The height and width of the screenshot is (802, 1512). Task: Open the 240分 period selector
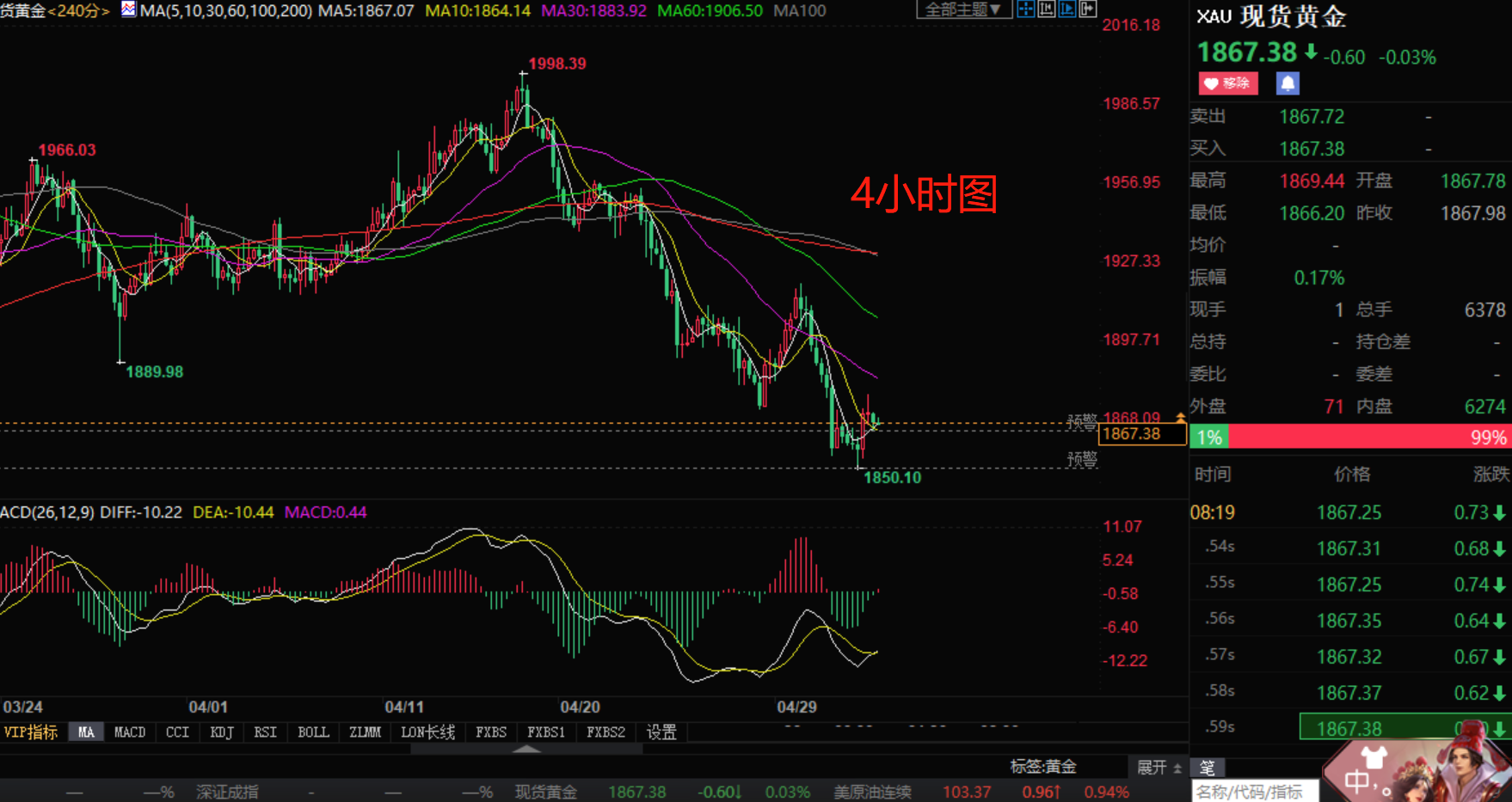click(x=78, y=11)
